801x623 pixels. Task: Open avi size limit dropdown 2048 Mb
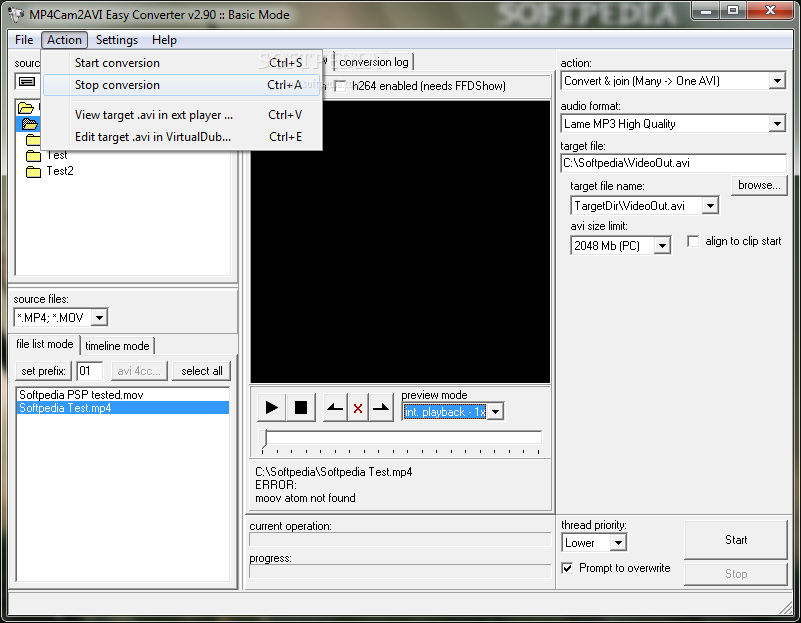tap(663, 246)
